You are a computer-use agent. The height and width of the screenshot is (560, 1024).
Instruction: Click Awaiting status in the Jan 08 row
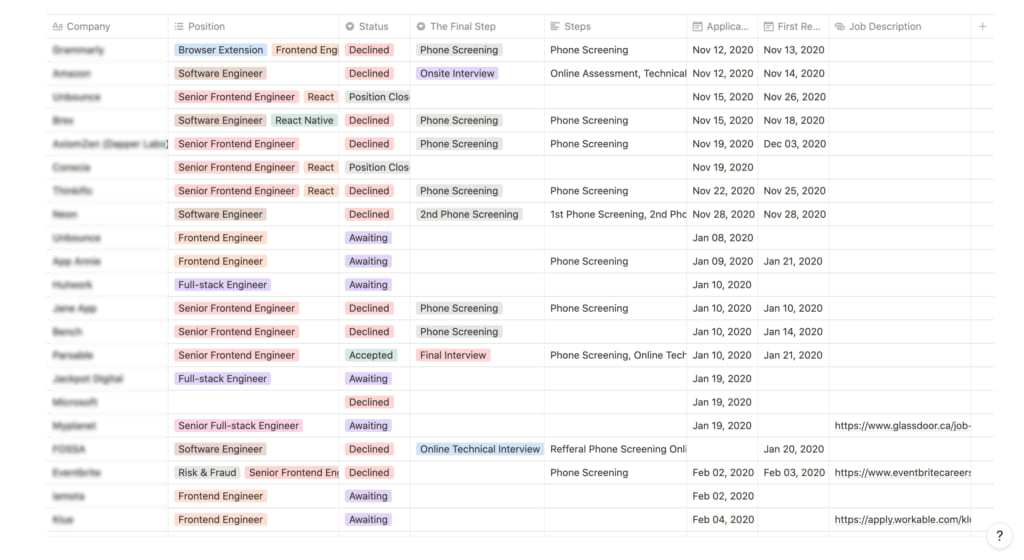(368, 238)
